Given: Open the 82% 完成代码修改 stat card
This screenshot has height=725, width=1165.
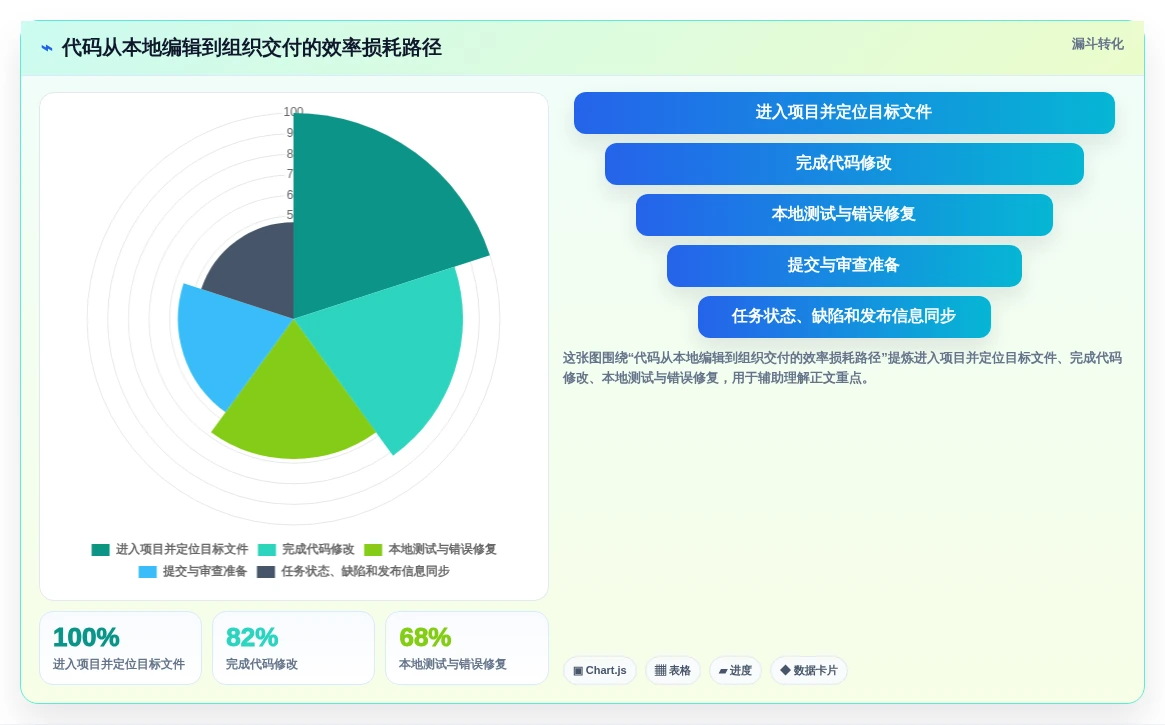Looking at the screenshot, I should (x=293, y=648).
